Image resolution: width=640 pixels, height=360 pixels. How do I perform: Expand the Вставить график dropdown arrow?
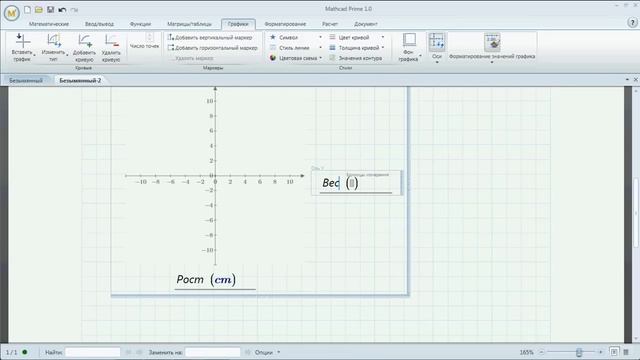point(34,55)
